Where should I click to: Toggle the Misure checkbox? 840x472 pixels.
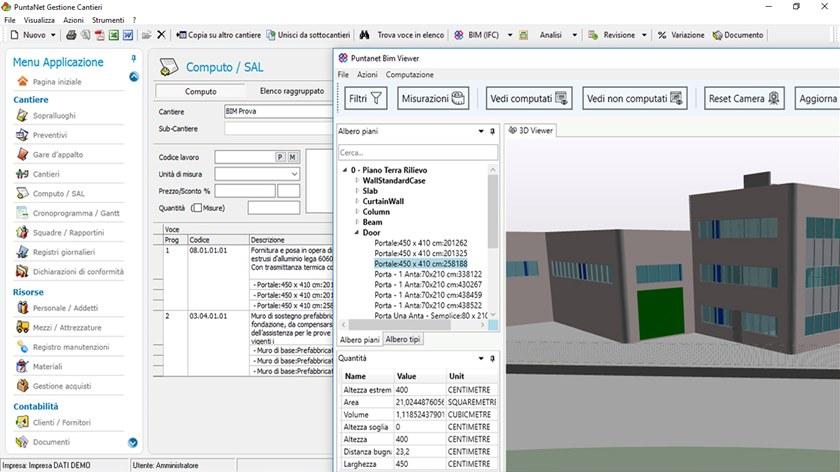[x=195, y=208]
